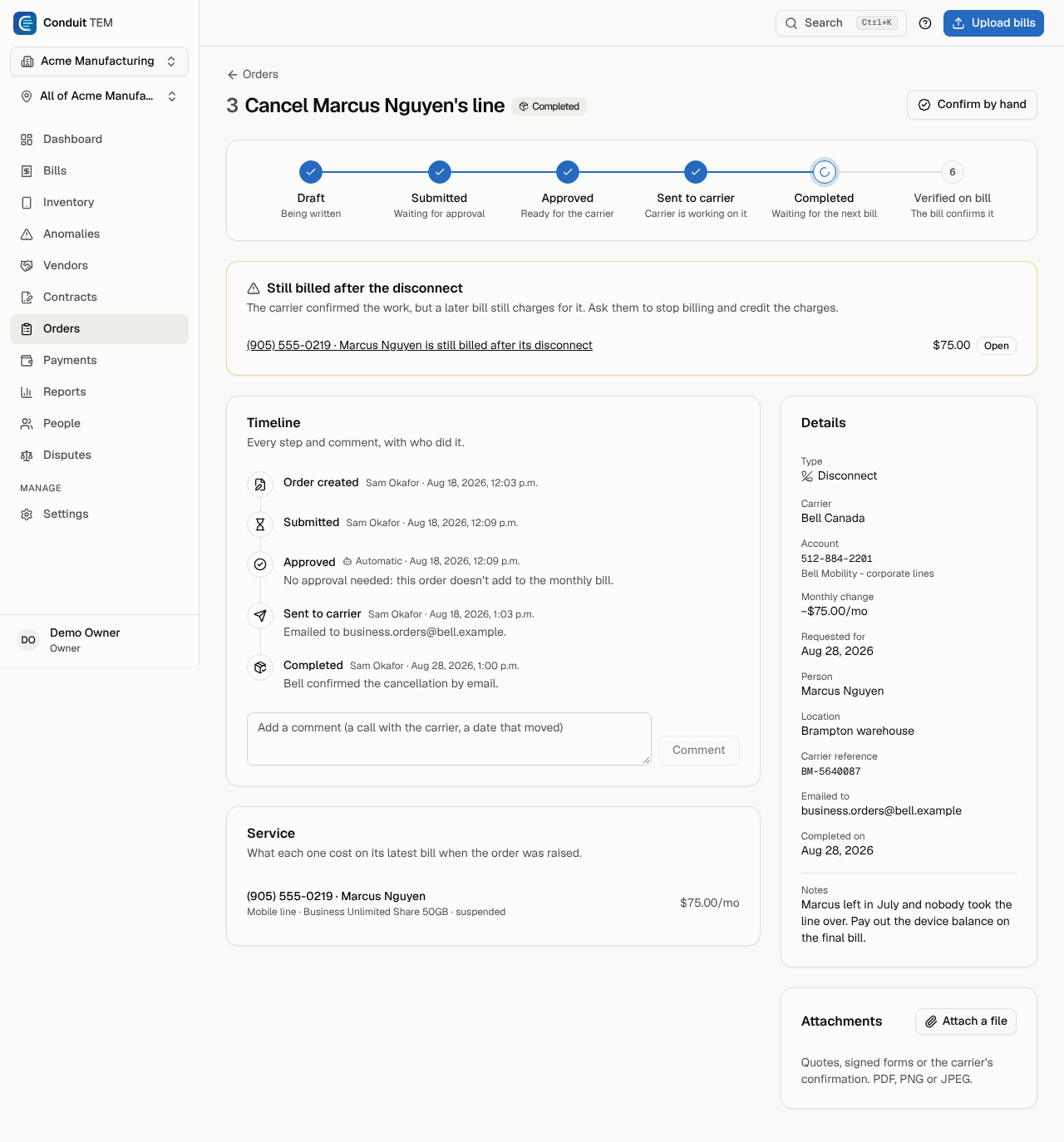Open the Search box in top bar
The image size is (1064, 1142).
841,23
